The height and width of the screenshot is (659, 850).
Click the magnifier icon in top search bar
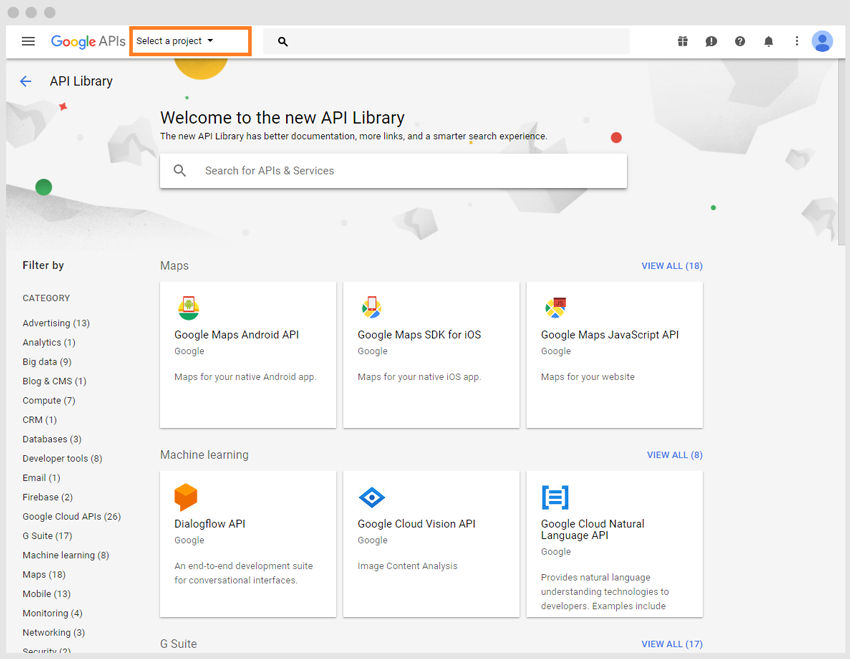282,41
